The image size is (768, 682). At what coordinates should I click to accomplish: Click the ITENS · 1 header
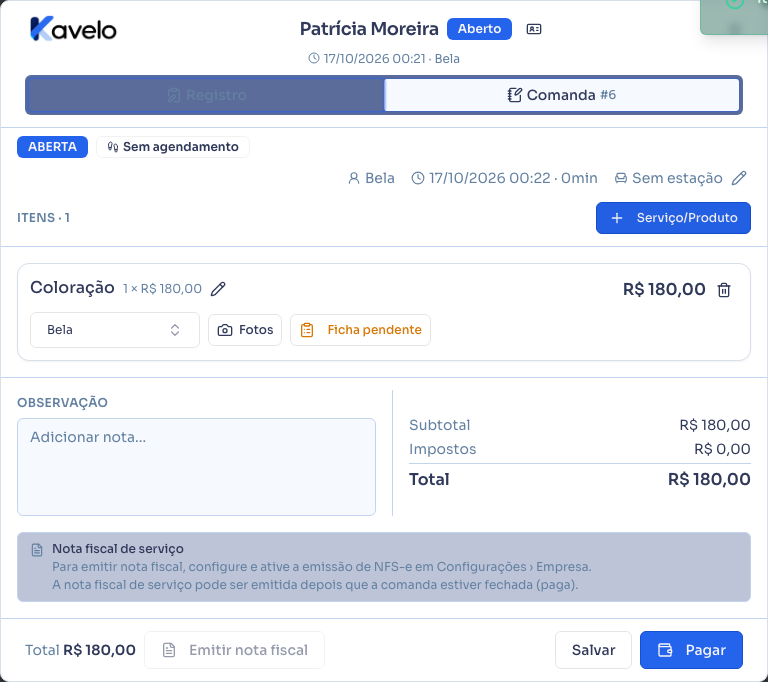tap(44, 218)
